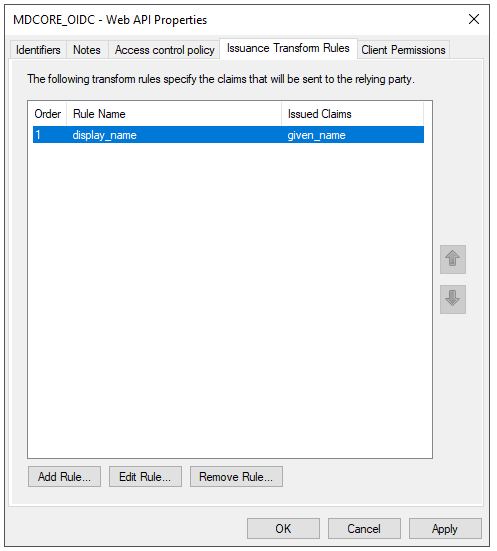The height and width of the screenshot is (551, 497).
Task: Apply the rule changes
Action: coord(445,529)
